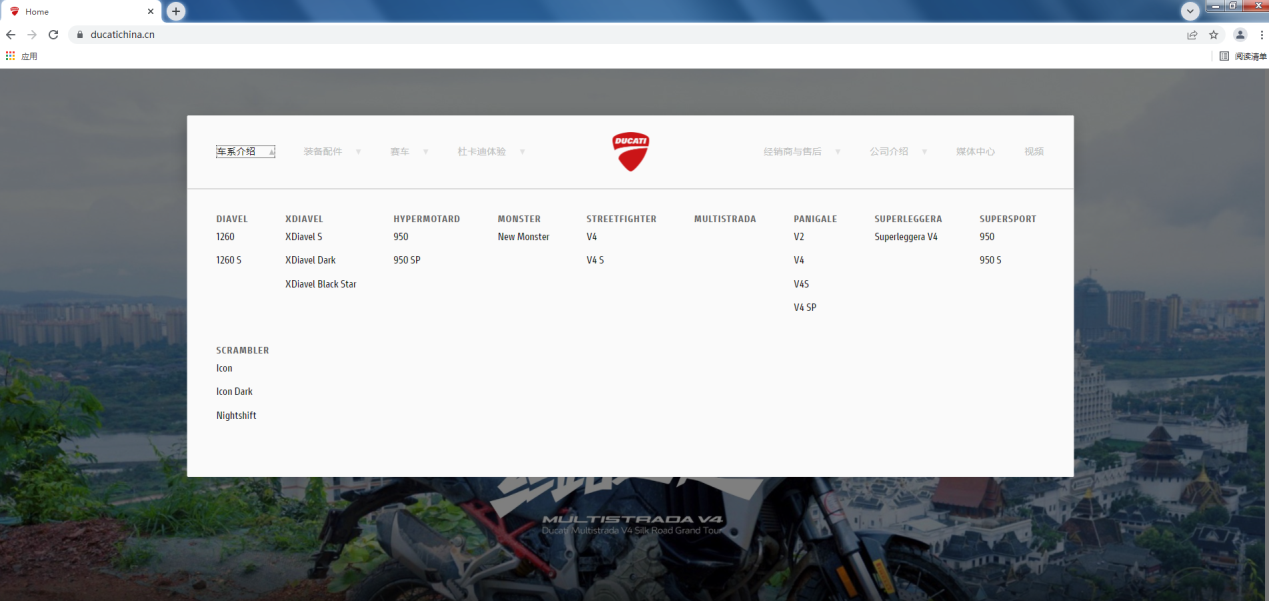
Task: Select the Home browser tab
Action: pyautogui.click(x=80, y=12)
